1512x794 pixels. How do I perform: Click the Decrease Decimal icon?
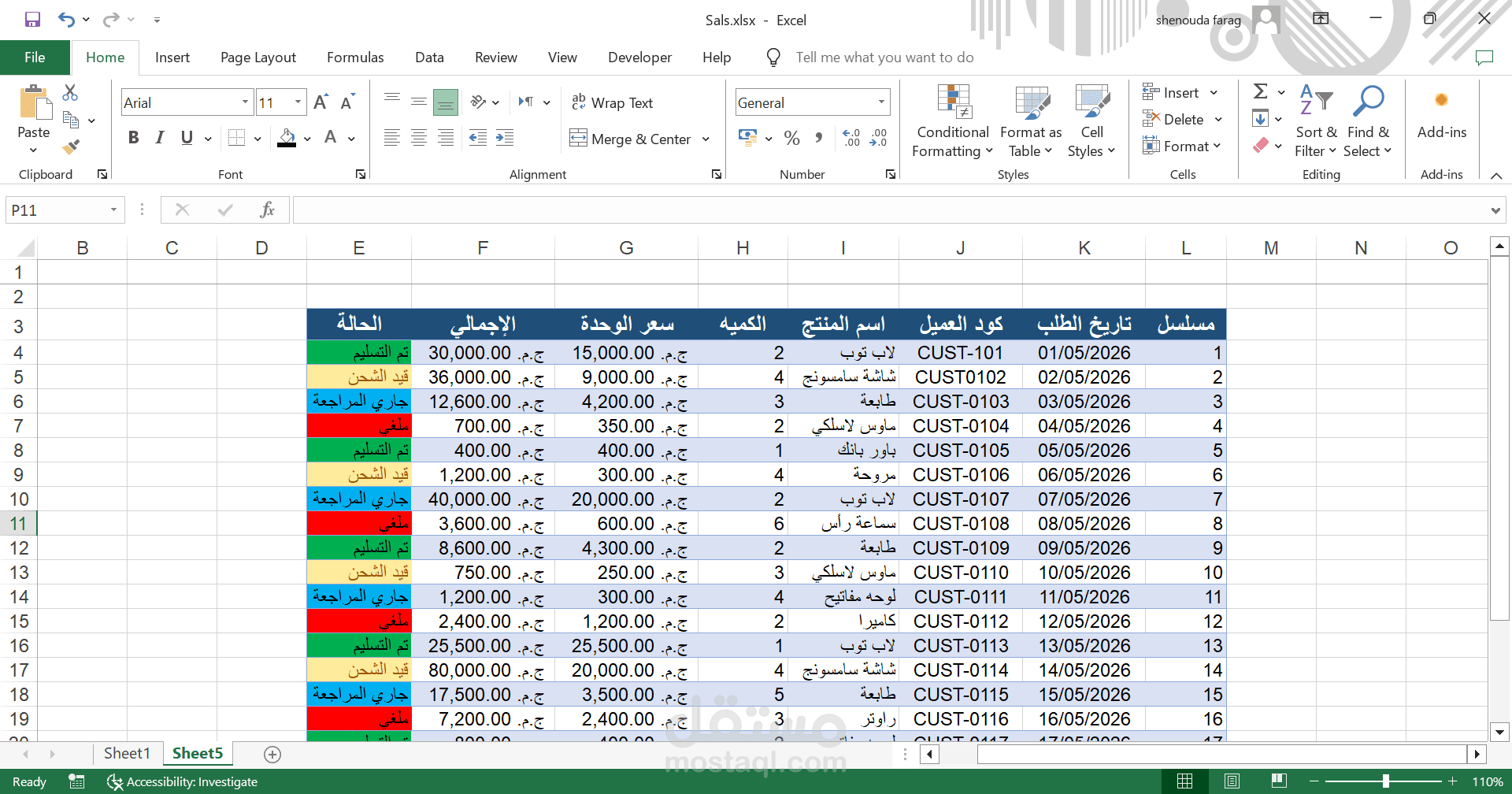(x=879, y=139)
